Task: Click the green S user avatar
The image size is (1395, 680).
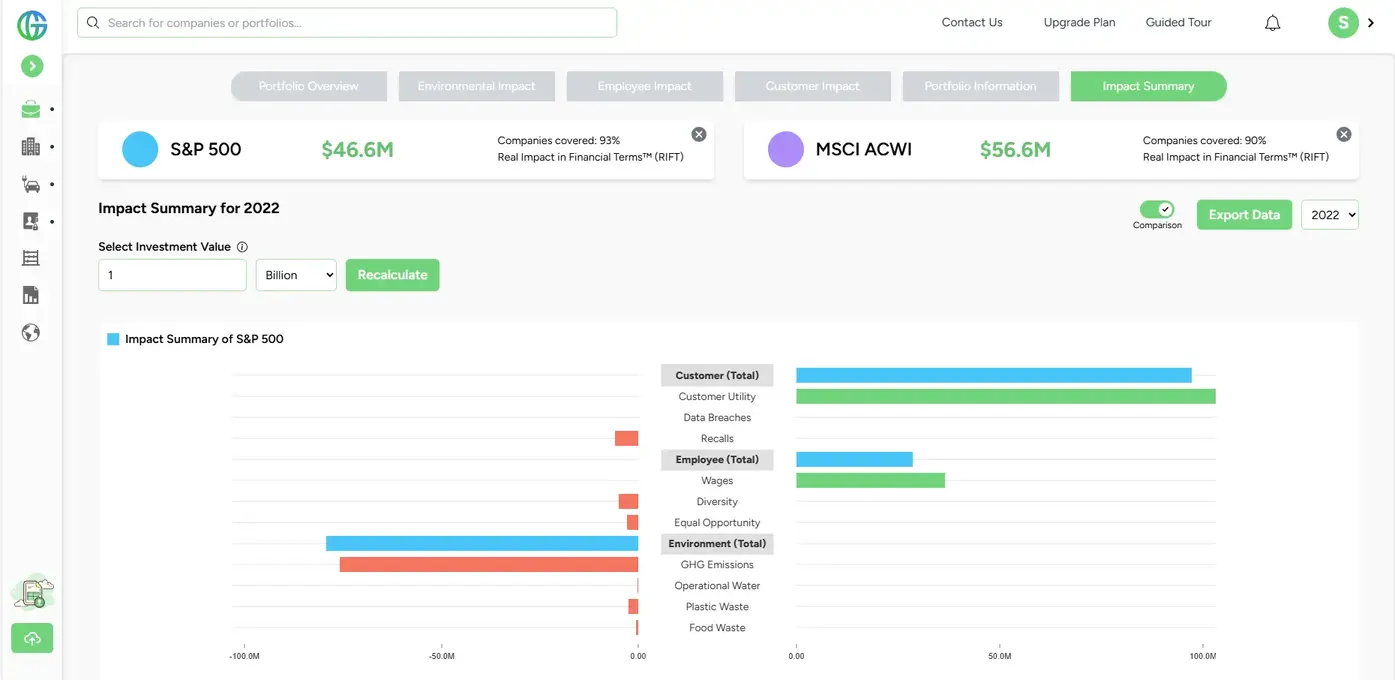Action: click(1343, 23)
